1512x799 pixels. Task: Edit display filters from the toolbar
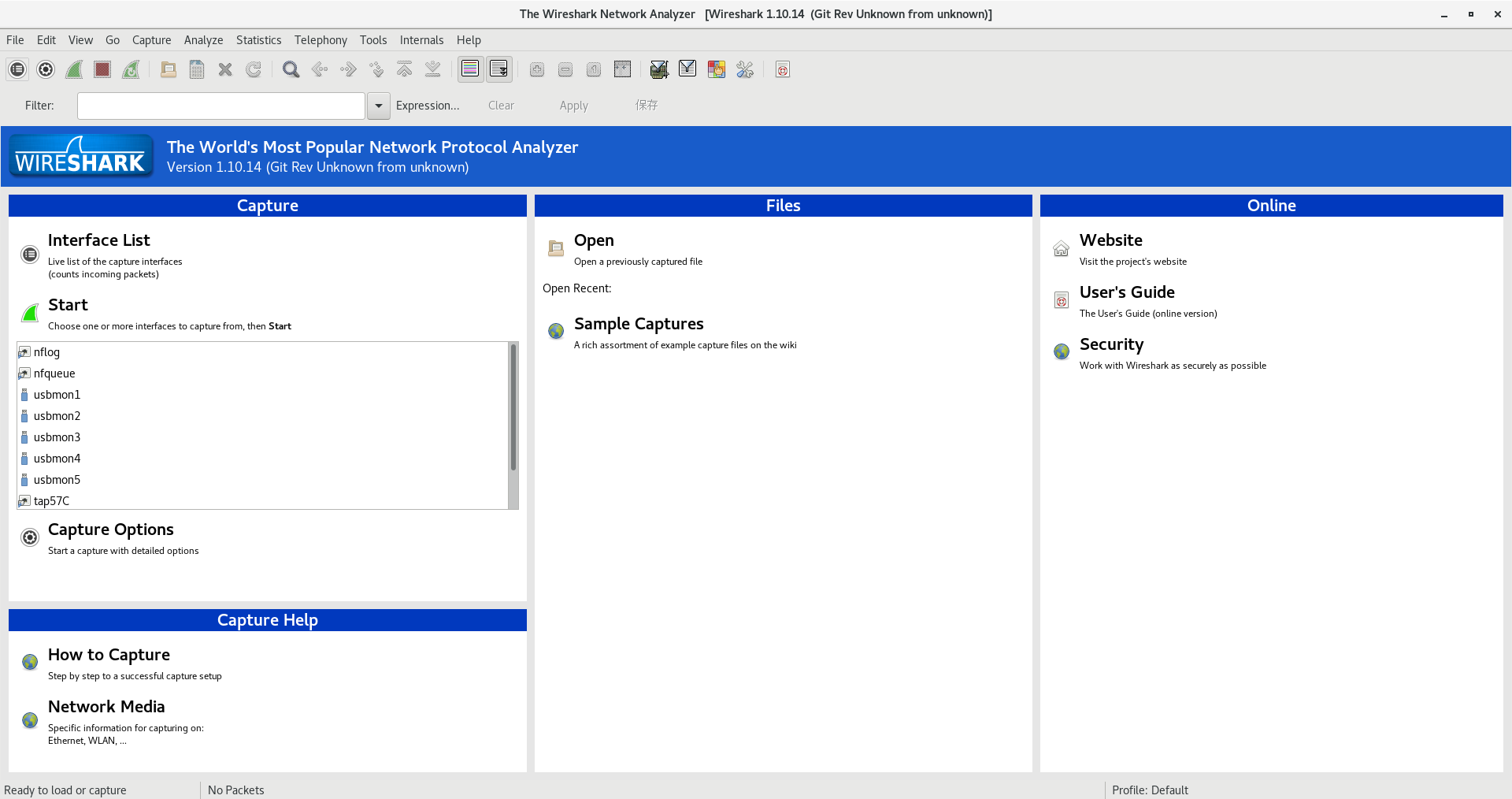point(688,69)
